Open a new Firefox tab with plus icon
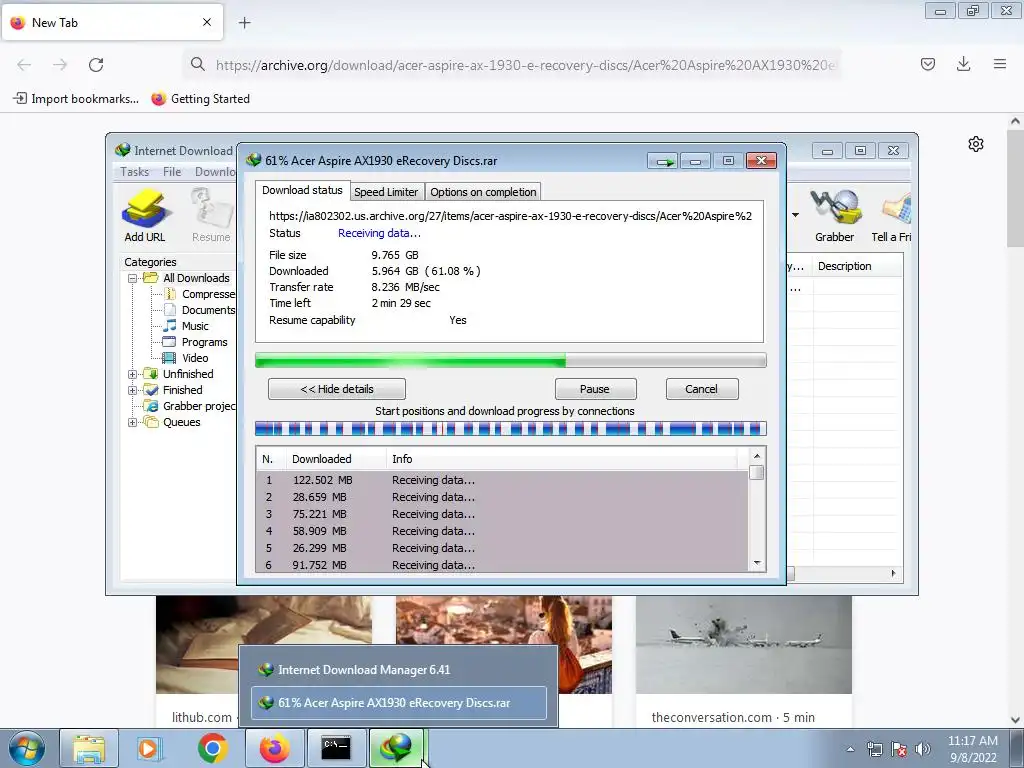 (244, 23)
